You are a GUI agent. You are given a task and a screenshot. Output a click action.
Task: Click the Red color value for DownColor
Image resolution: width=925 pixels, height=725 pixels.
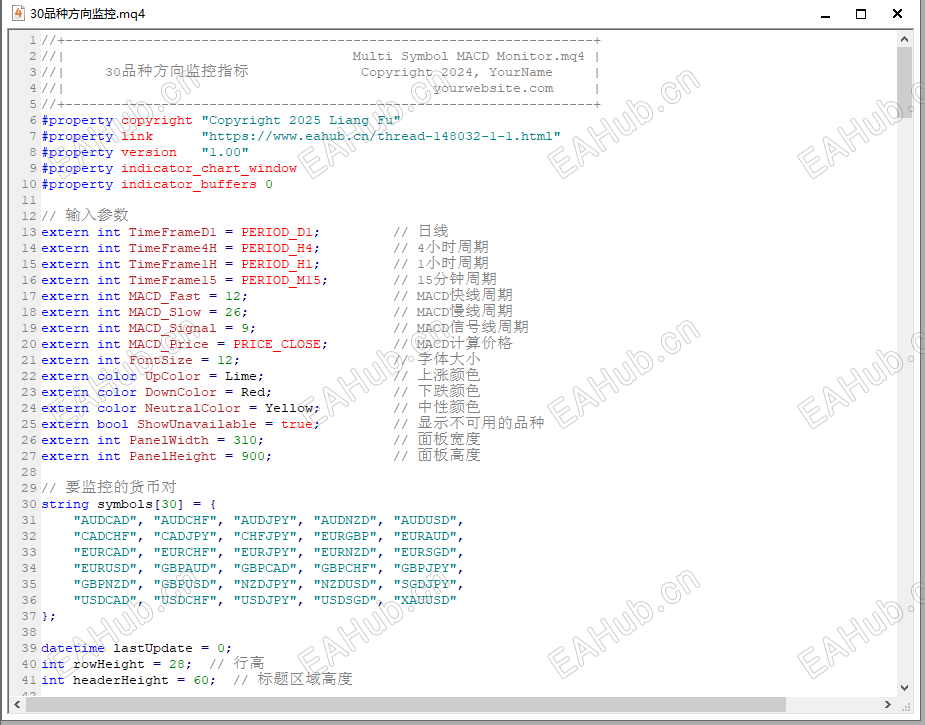pos(252,391)
